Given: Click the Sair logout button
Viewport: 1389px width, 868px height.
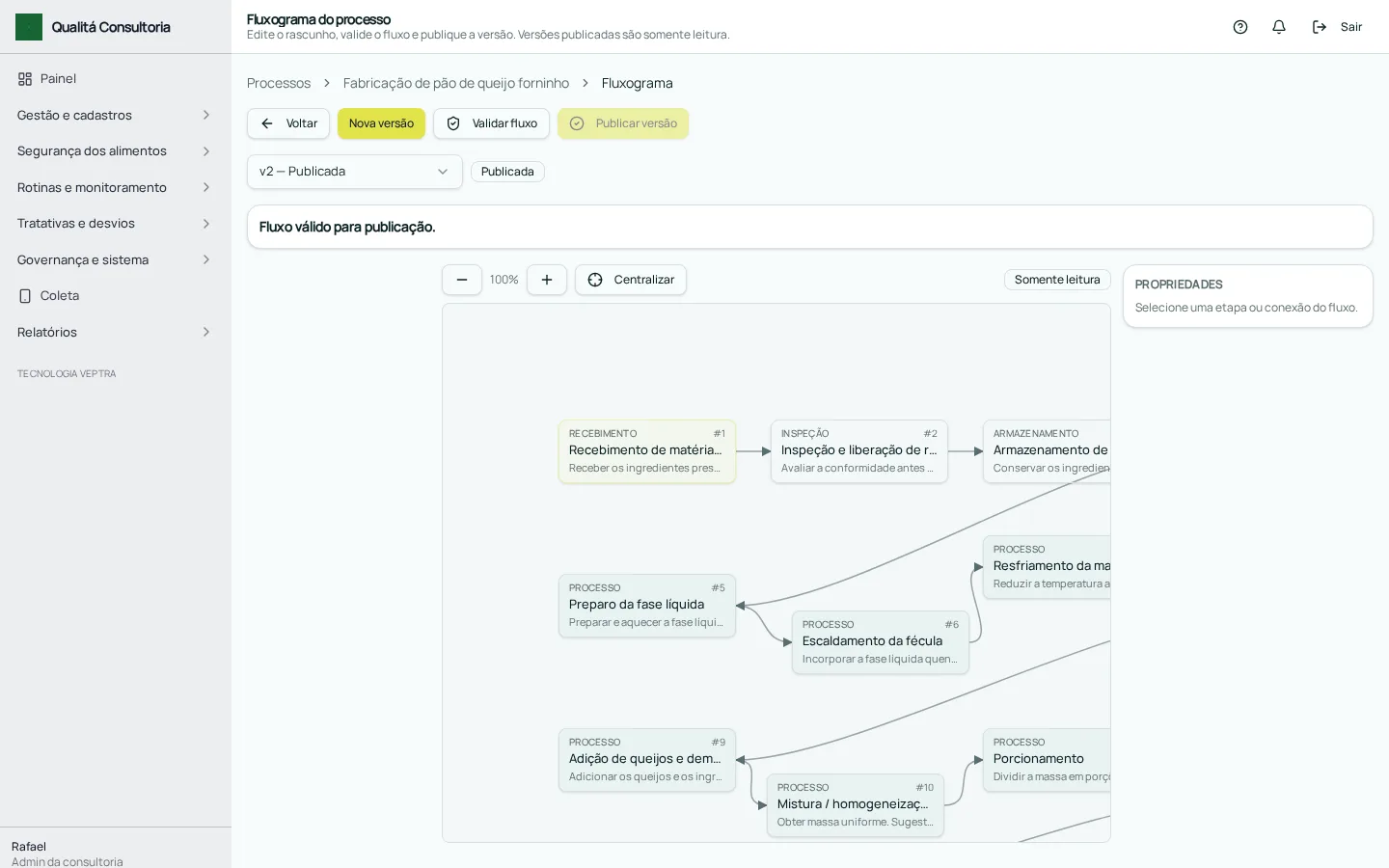Looking at the screenshot, I should [x=1337, y=27].
